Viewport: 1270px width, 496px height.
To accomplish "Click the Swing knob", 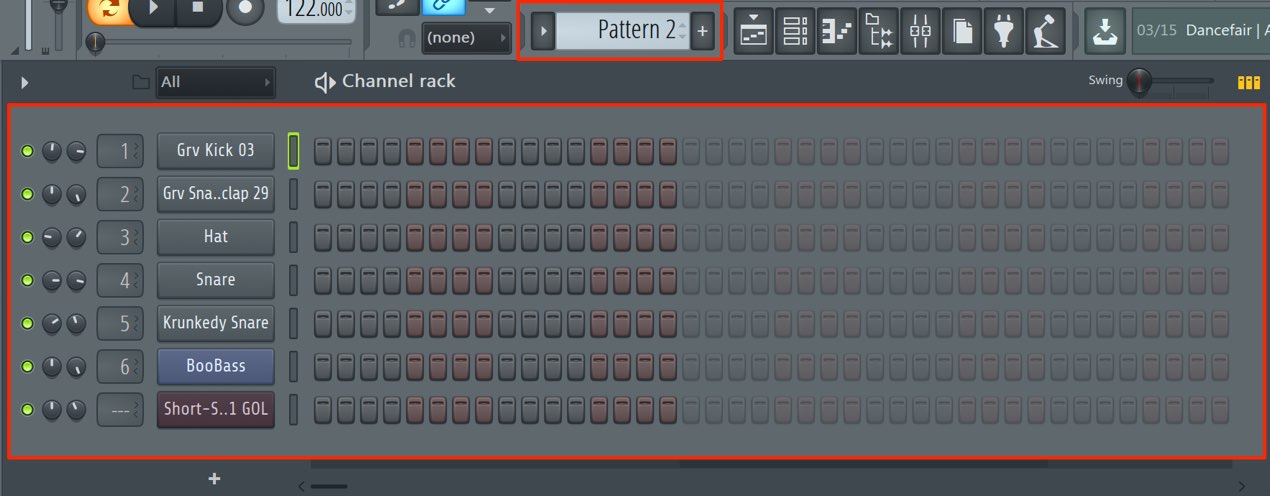I will 1139,82.
